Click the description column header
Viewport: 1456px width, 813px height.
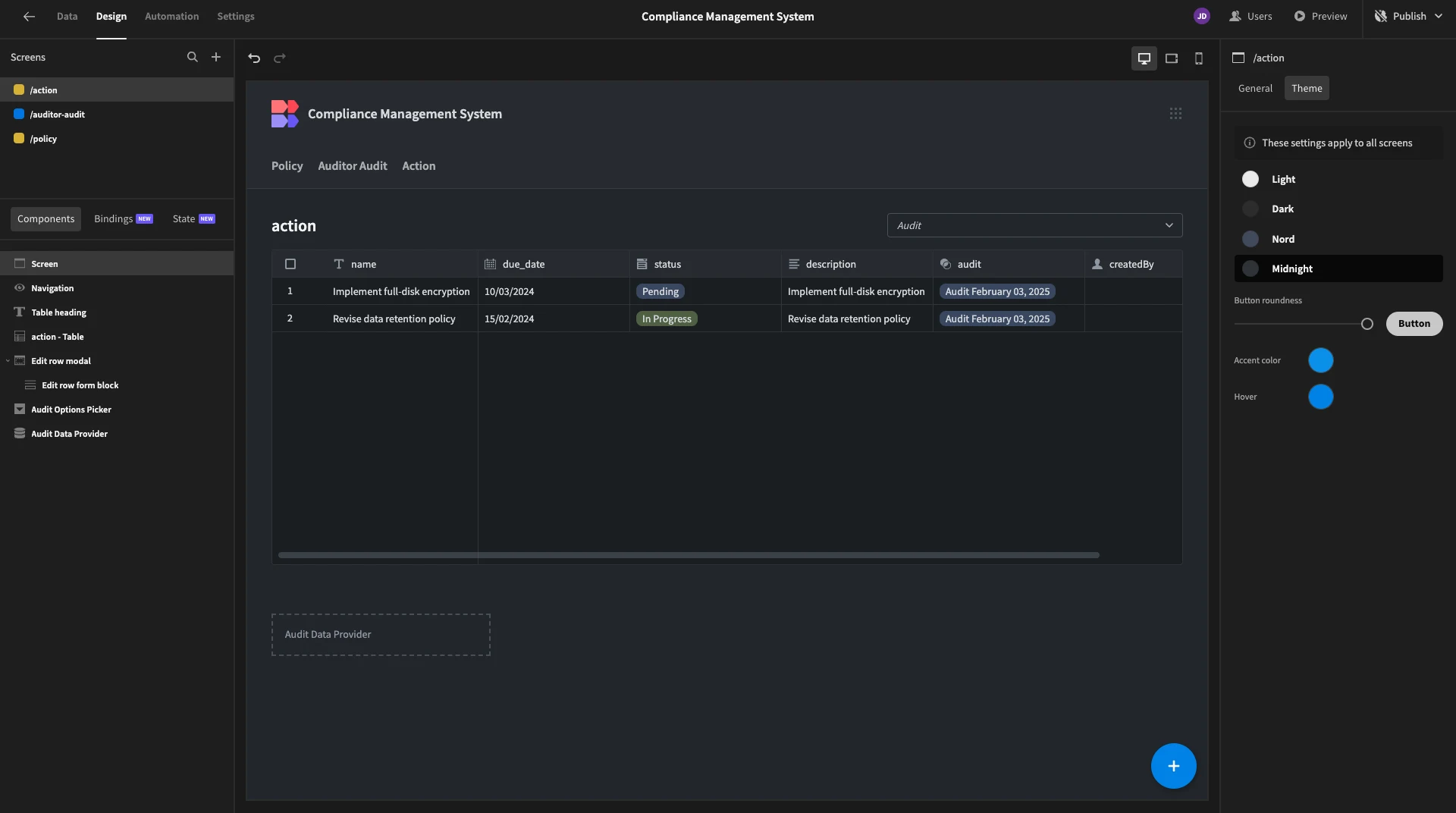click(x=857, y=264)
